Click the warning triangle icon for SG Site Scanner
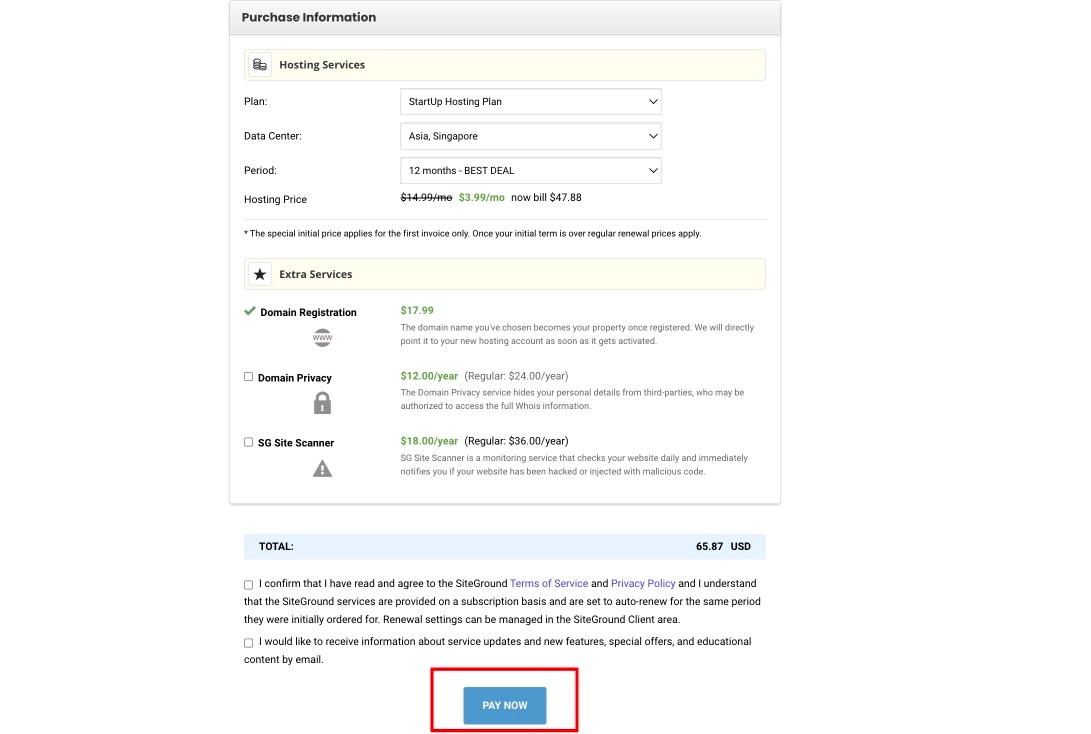 (322, 467)
